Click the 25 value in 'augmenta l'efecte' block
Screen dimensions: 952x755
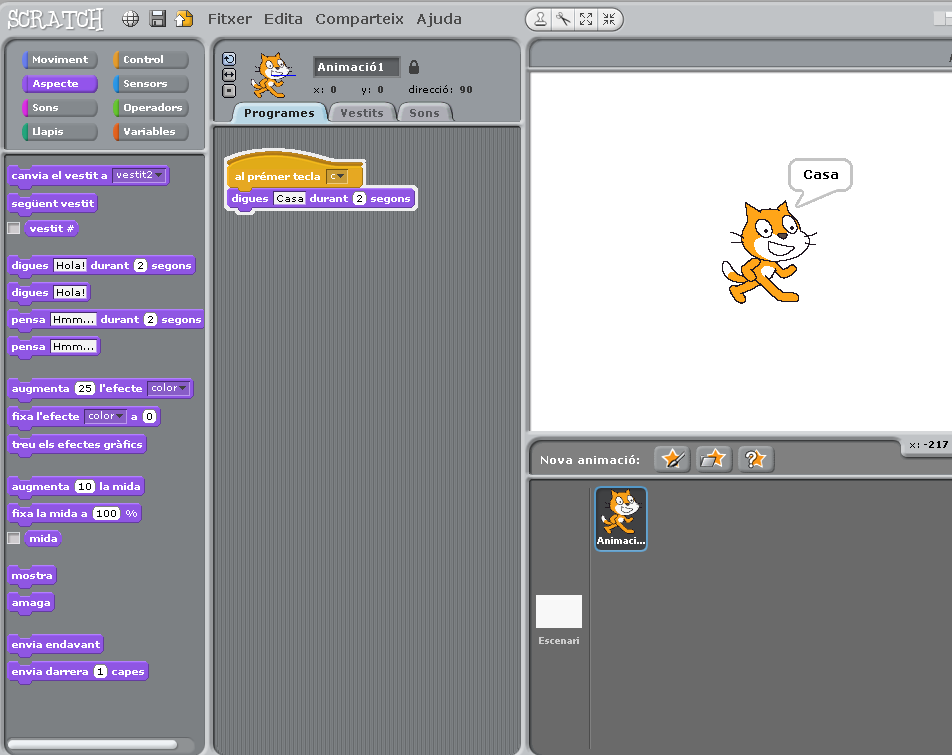pyautogui.click(x=84, y=388)
